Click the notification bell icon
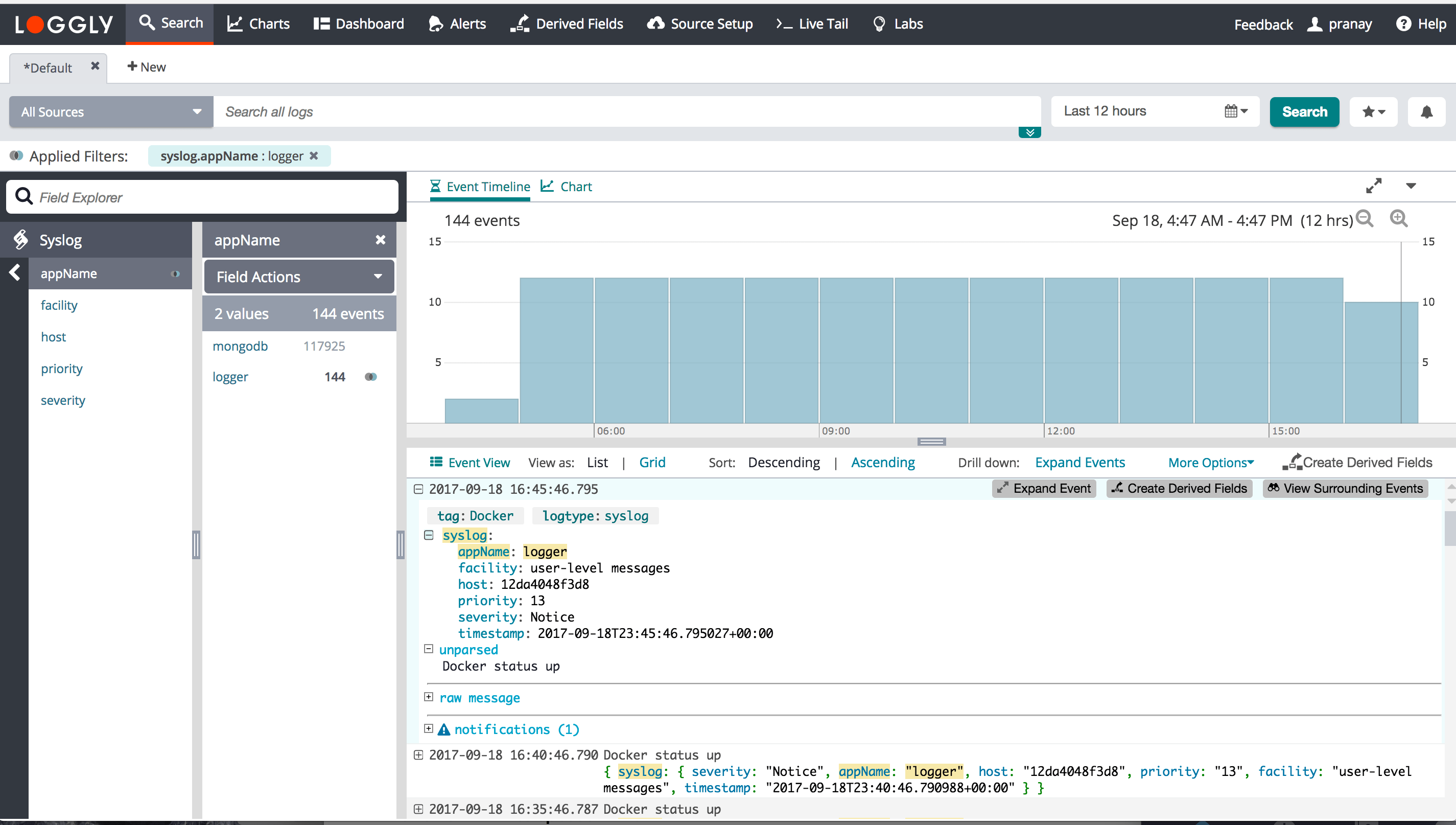 1426,111
